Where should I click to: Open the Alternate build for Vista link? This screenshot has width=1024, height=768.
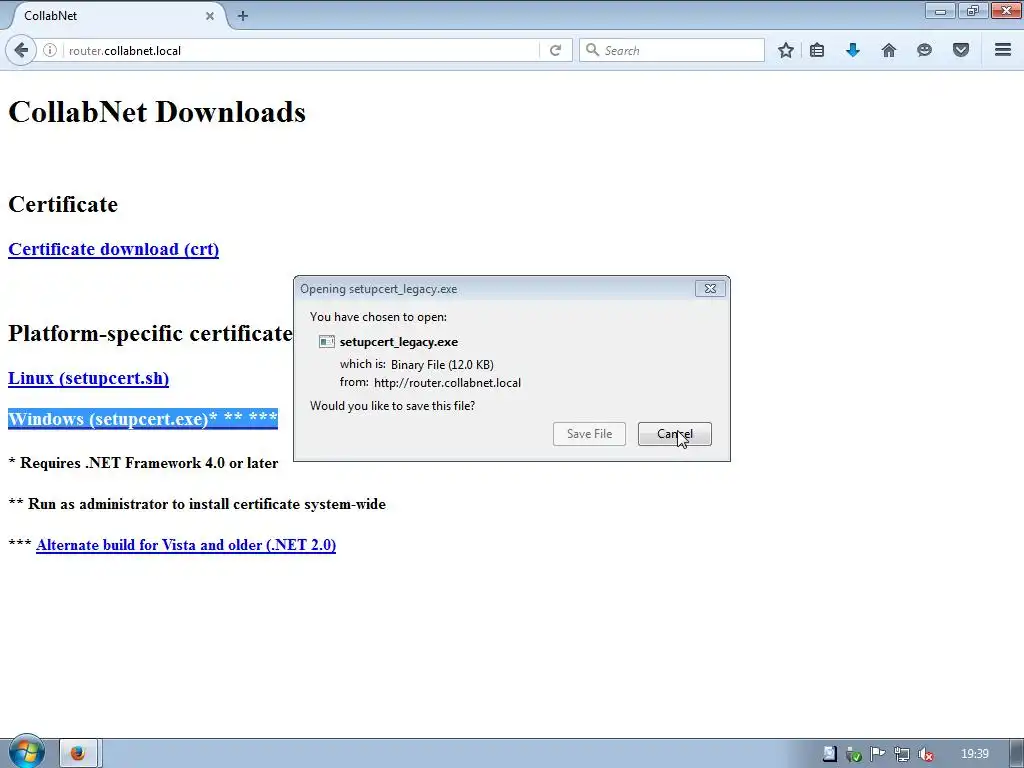coord(186,545)
